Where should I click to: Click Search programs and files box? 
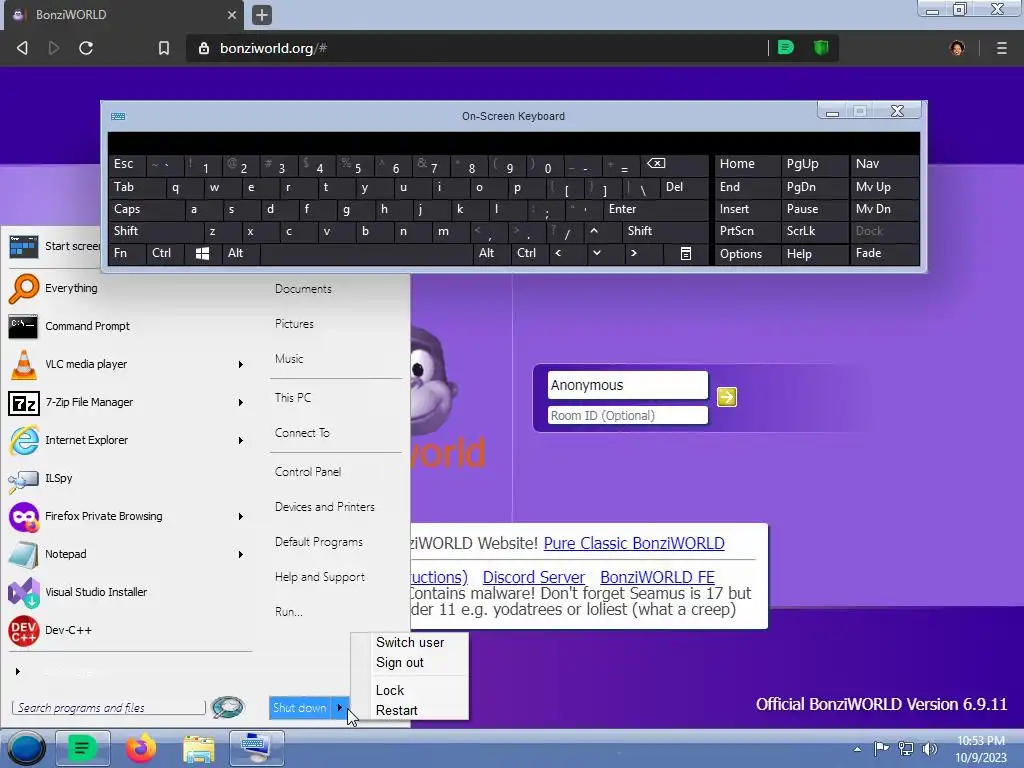pyautogui.click(x=108, y=708)
